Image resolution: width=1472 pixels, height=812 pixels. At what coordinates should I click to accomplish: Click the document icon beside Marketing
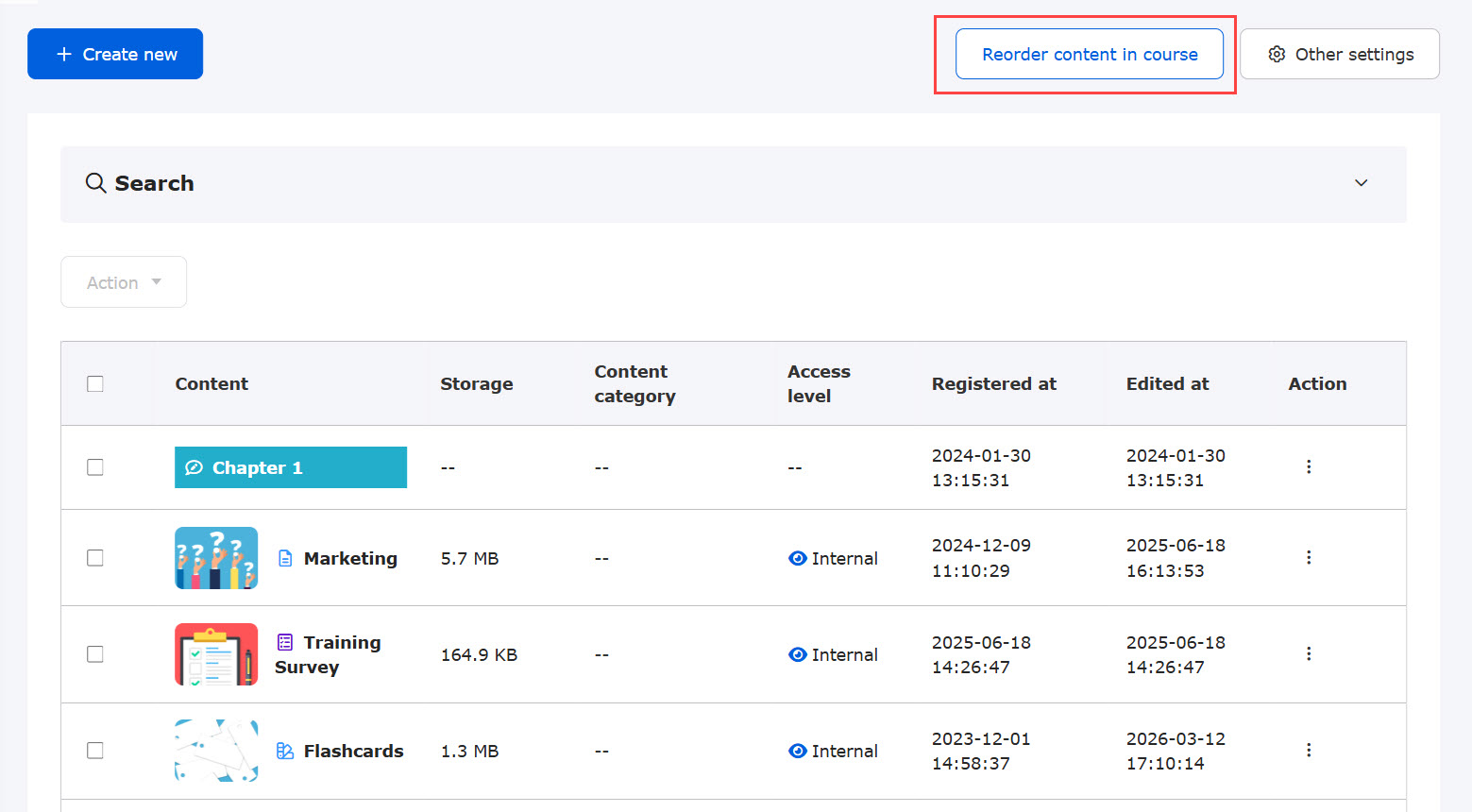pos(285,559)
